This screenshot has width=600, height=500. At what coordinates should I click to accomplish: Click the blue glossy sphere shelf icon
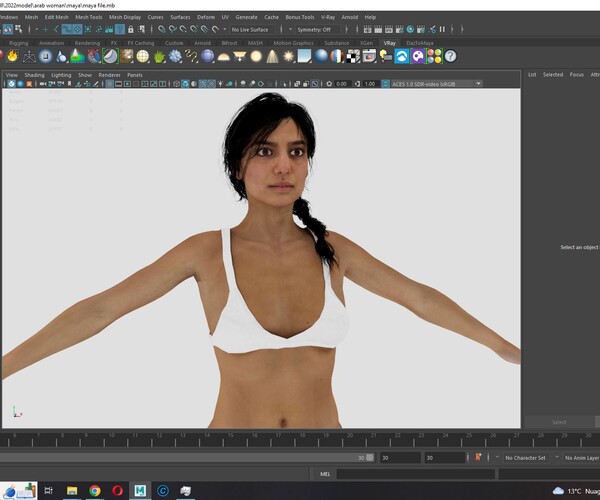[x=321, y=56]
